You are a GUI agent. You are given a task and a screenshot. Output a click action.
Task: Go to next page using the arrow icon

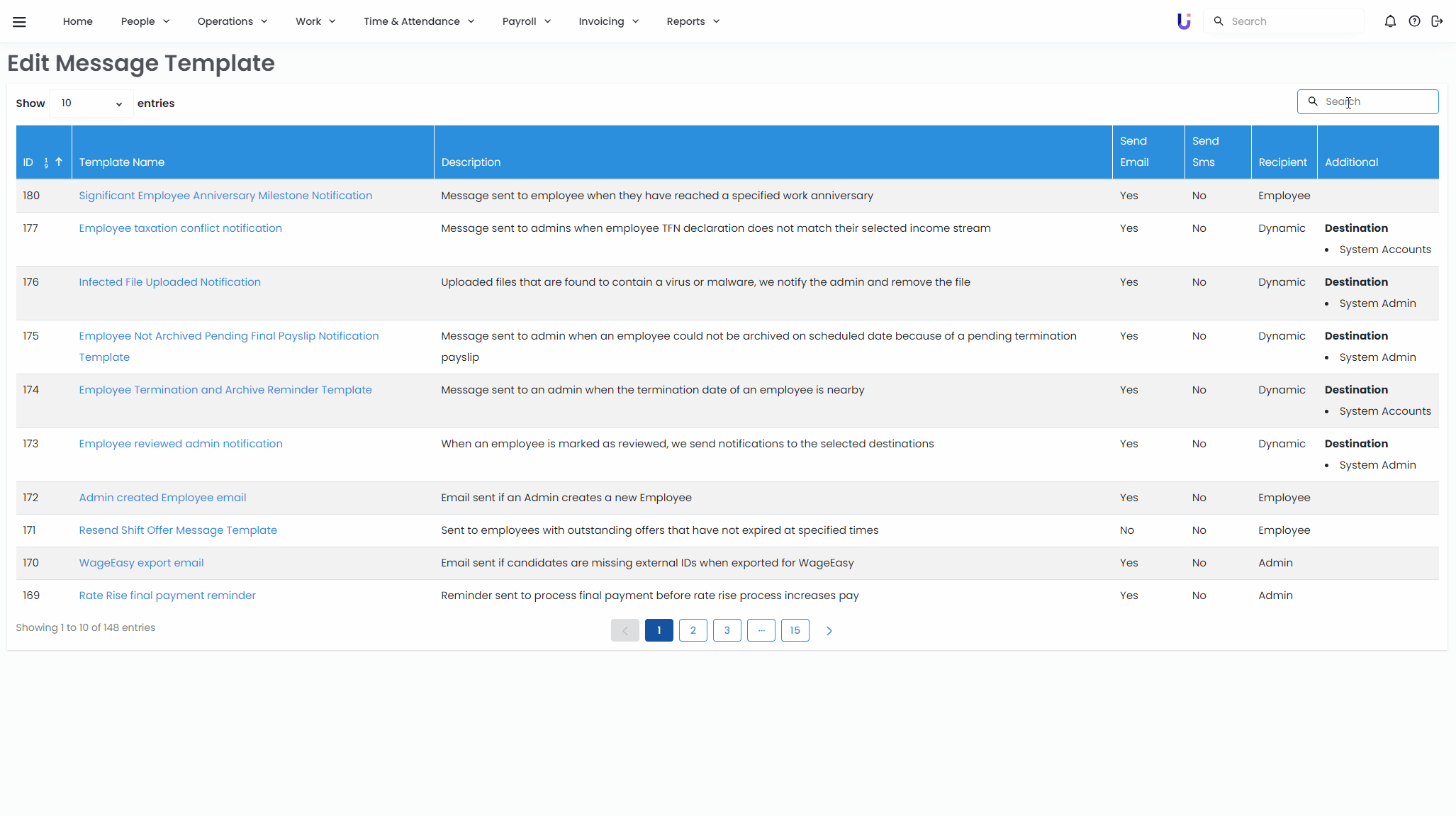[829, 630]
